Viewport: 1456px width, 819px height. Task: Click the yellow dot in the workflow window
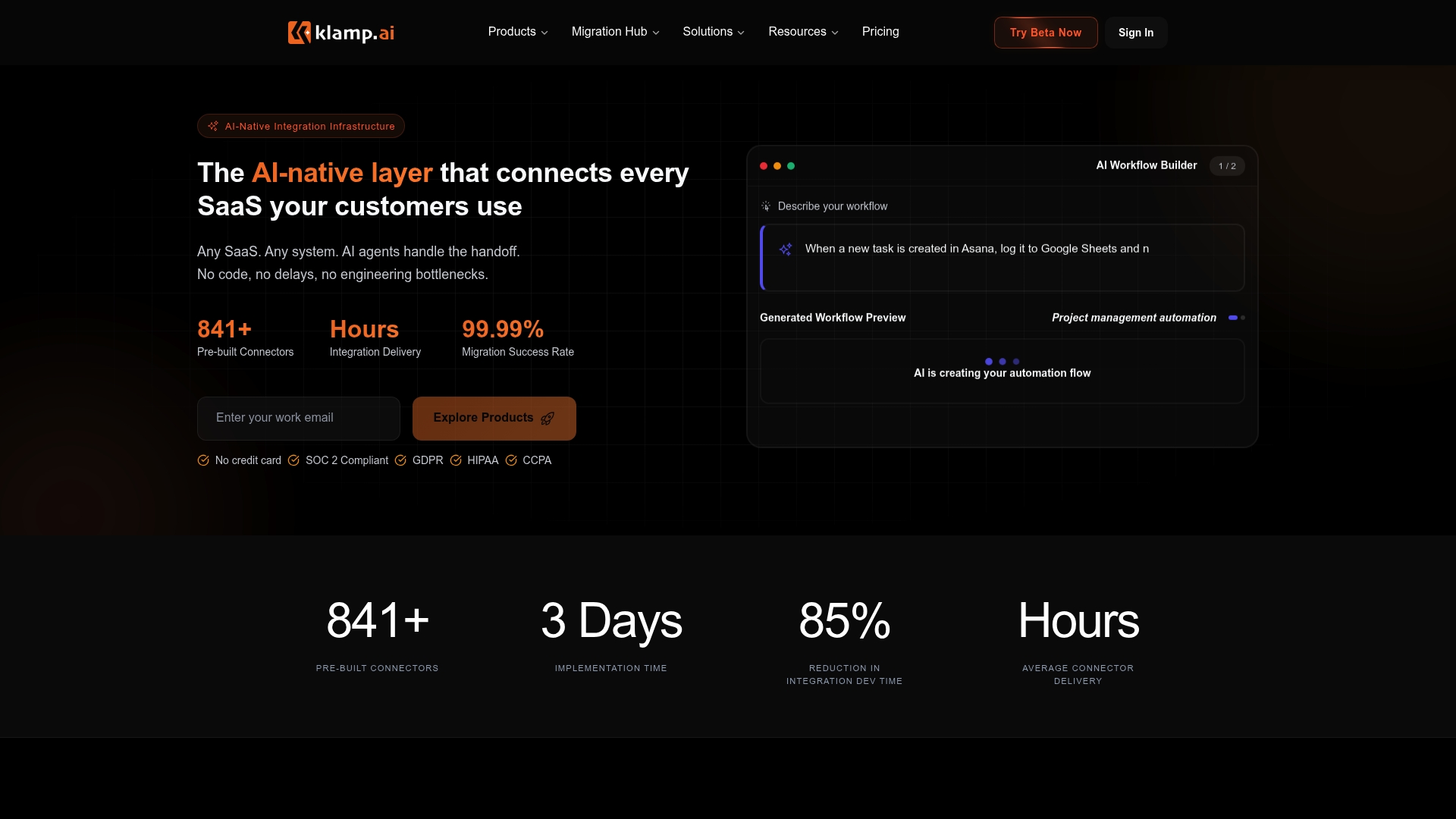[777, 166]
